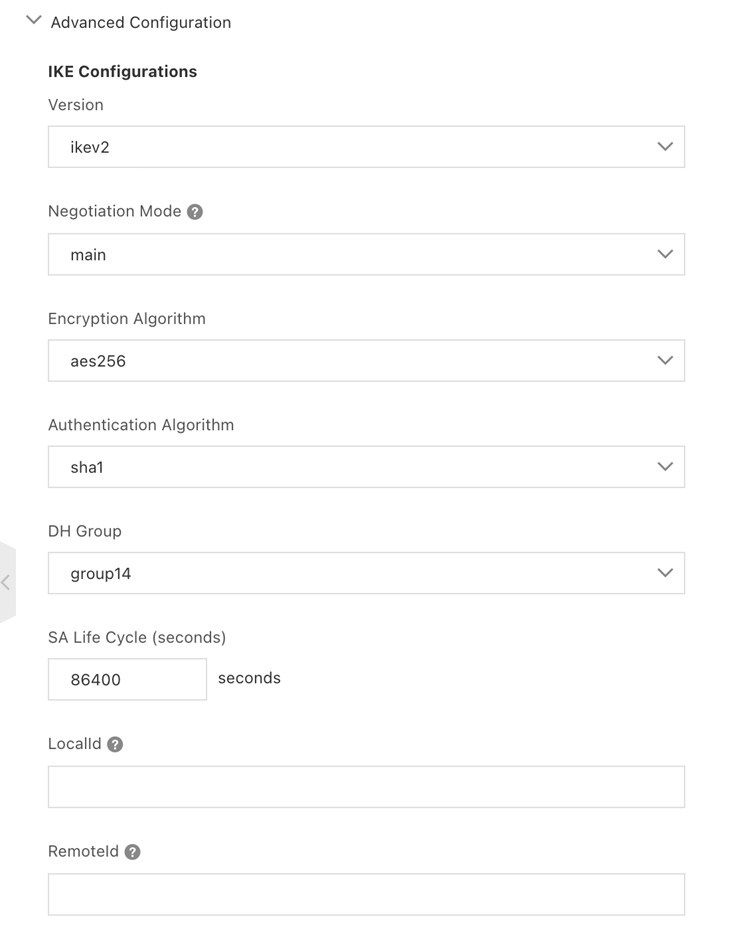Click the DH Group chevron icon
This screenshot has width=750, height=927.
[665, 573]
